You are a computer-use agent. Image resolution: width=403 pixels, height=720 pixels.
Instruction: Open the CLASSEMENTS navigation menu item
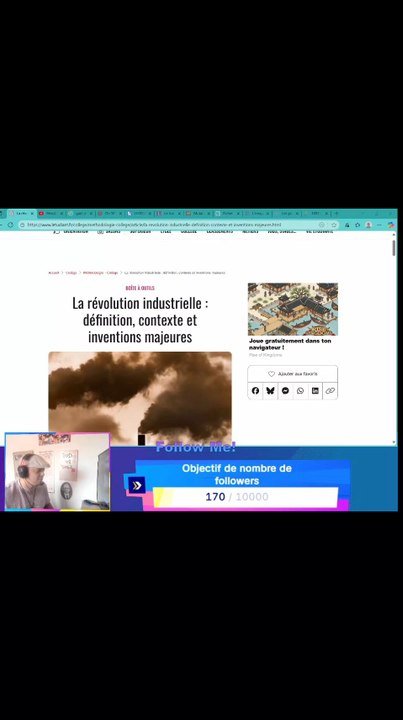point(219,232)
